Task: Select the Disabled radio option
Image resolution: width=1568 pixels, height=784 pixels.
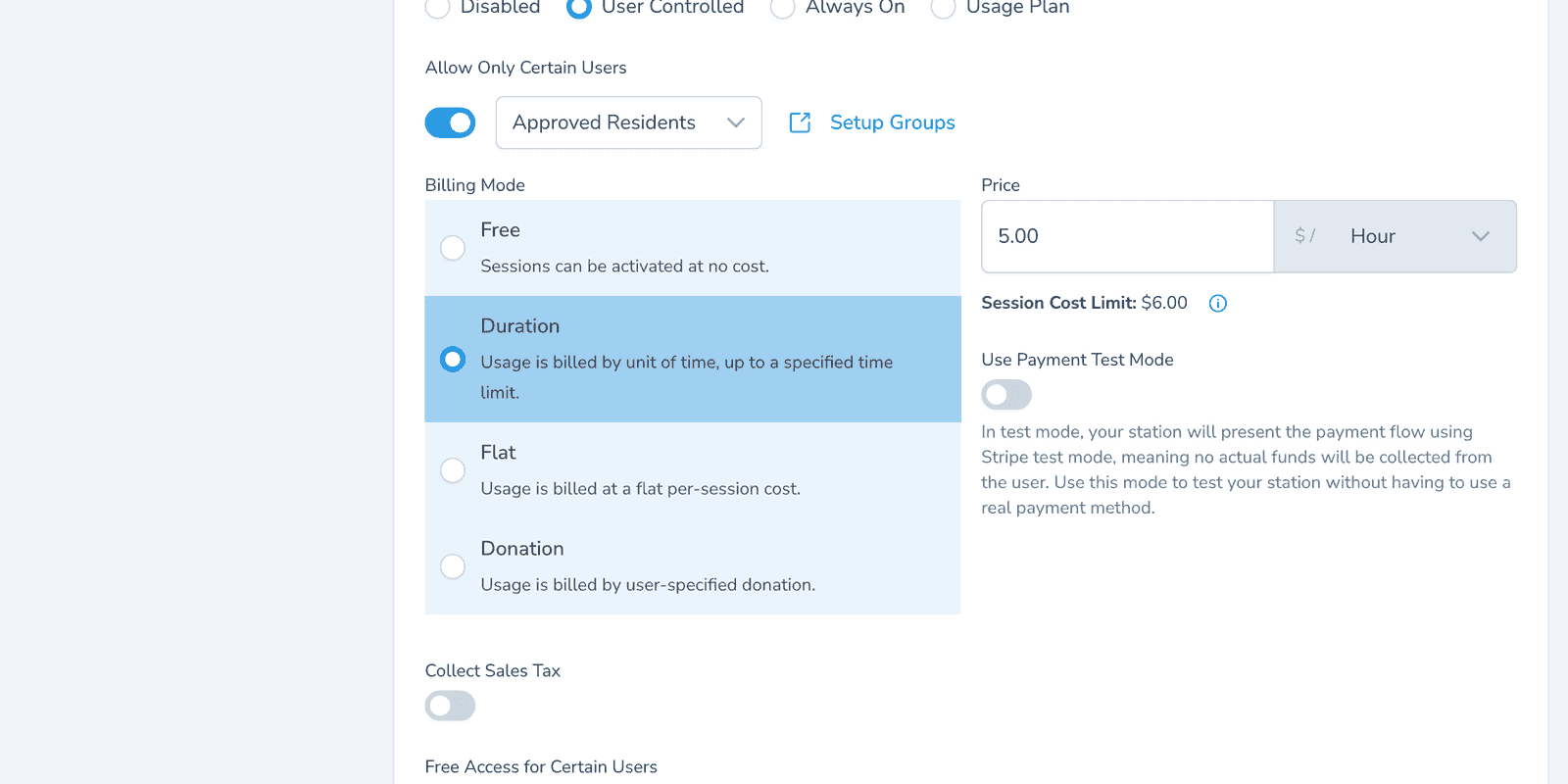Action: coord(437,8)
